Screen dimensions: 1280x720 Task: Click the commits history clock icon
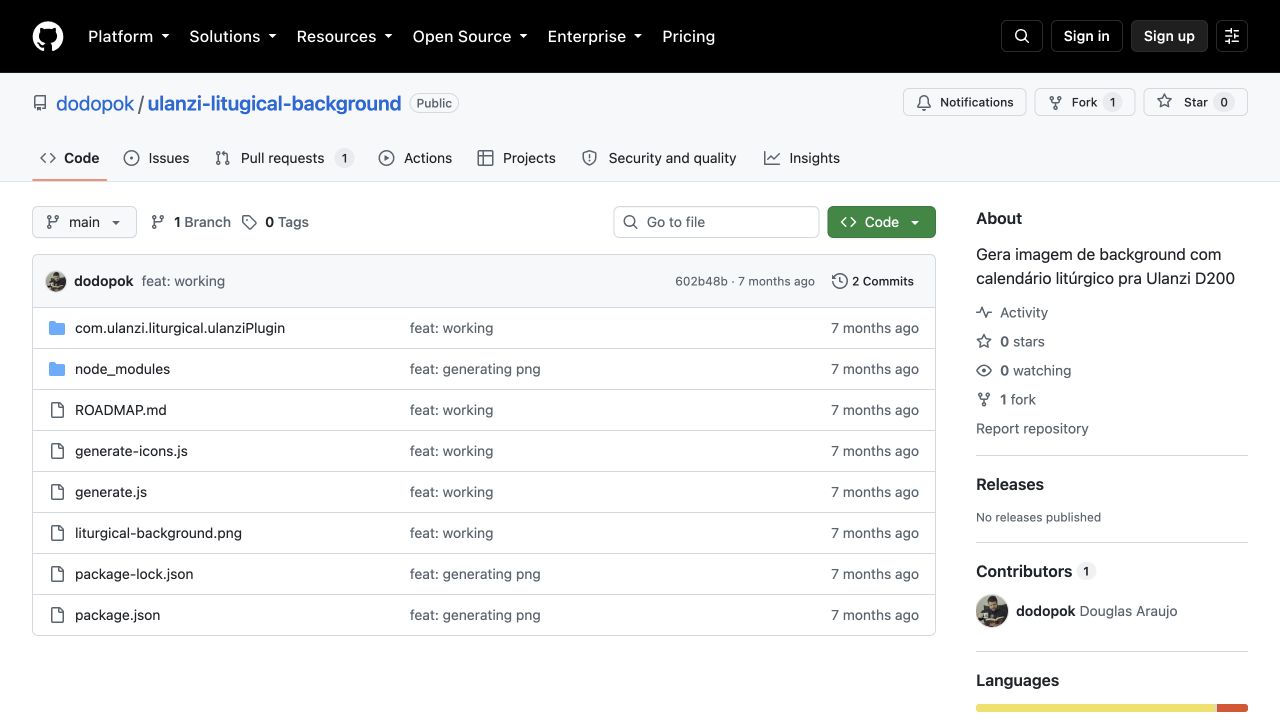(840, 281)
